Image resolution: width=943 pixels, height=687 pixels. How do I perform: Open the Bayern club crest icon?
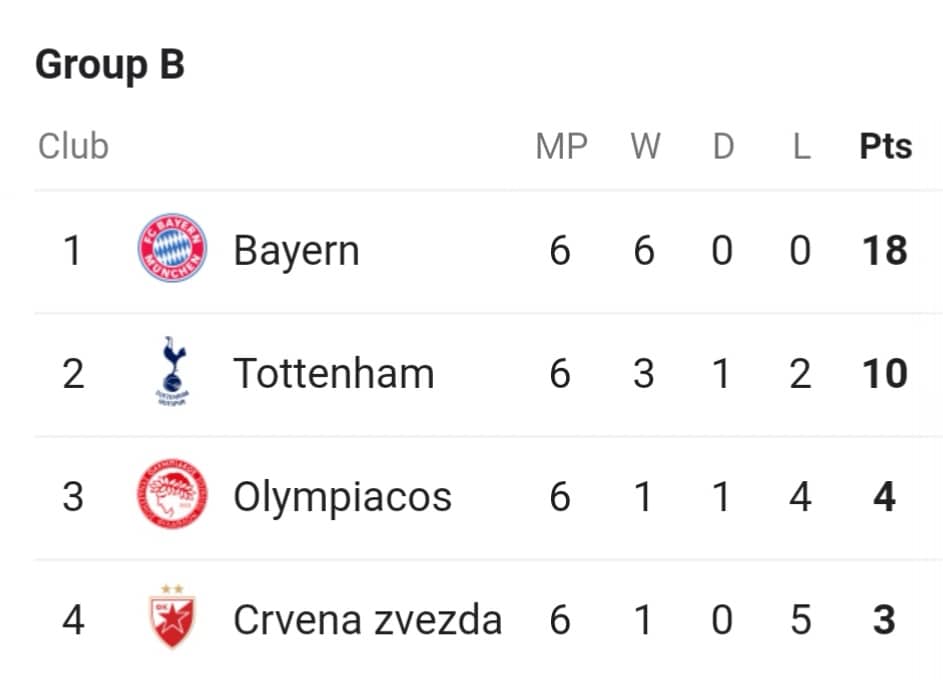172,248
